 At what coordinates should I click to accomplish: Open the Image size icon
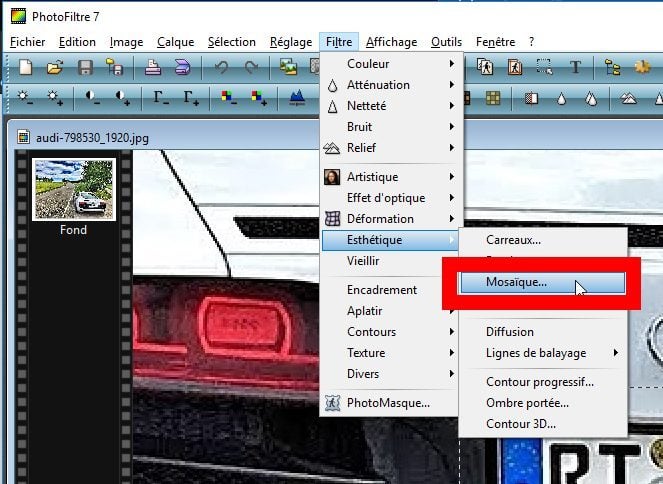[485, 67]
